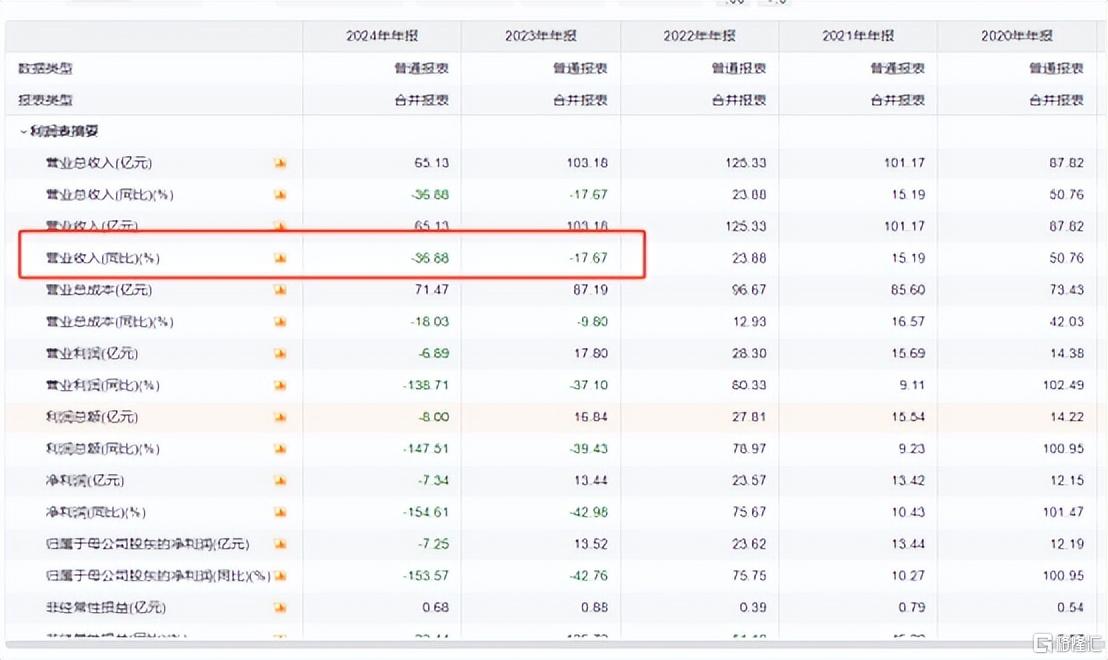1108x660 pixels.
Task: Select the 2020年年报 column header
Action: pyautogui.click(x=1017, y=35)
